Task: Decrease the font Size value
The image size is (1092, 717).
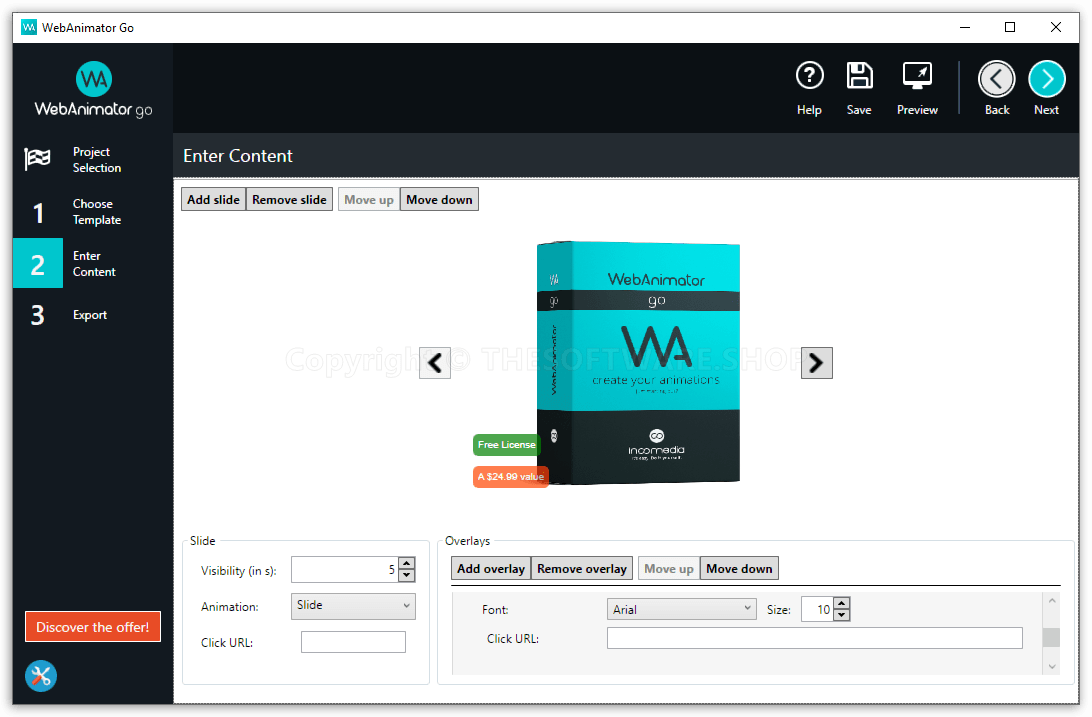Action: pos(841,615)
